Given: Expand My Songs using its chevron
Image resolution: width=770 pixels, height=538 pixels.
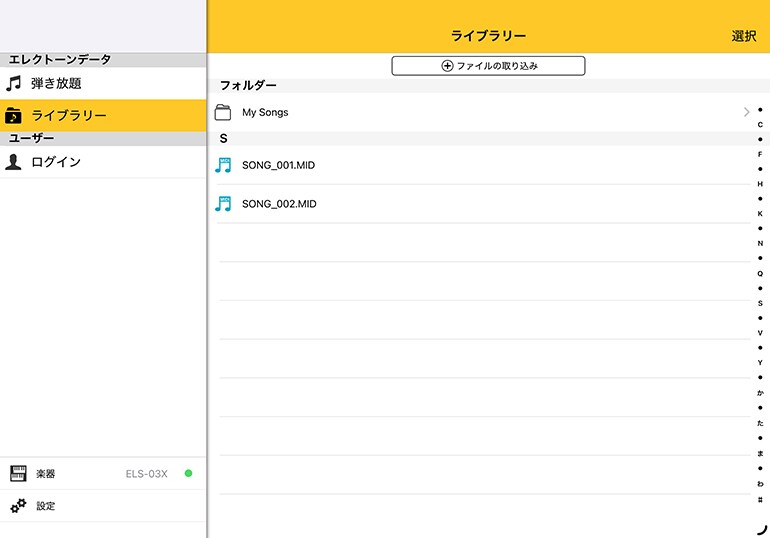Looking at the screenshot, I should click(746, 112).
